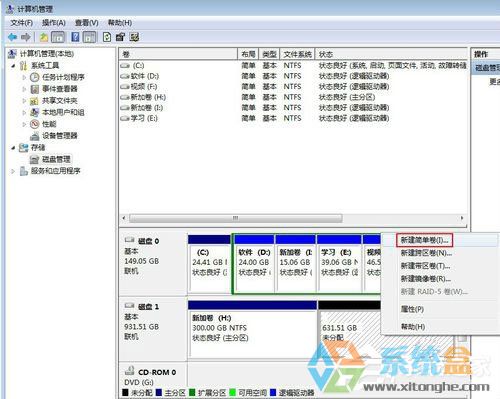Select the (C:) 24.41 GB partition block

pyautogui.click(x=209, y=263)
